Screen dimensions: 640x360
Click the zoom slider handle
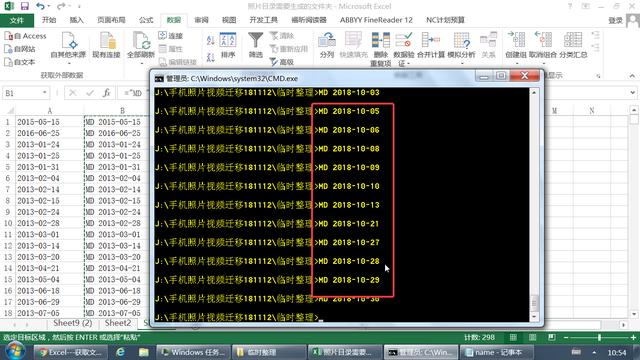599,337
